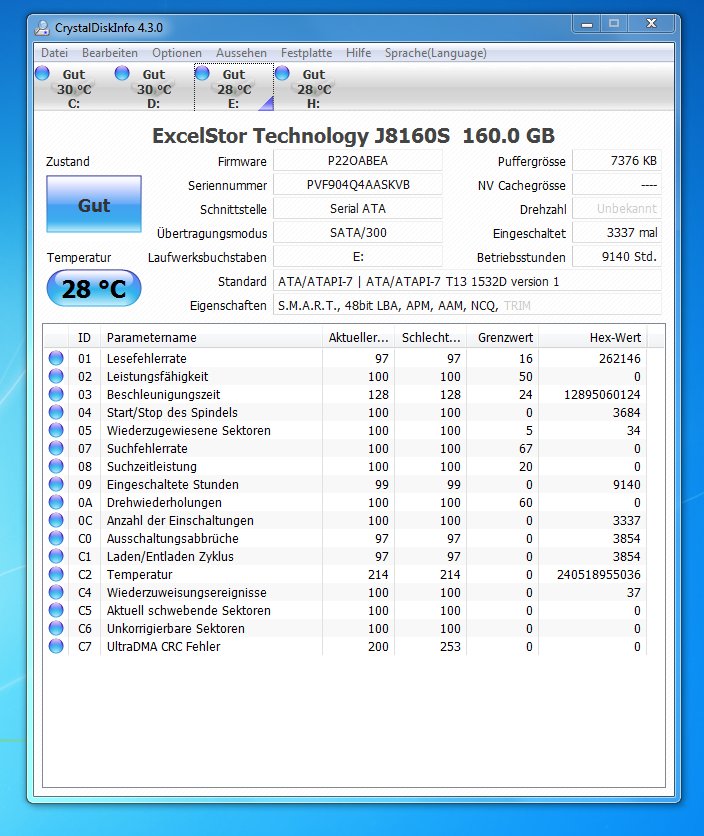Screen dimensions: 704x836
Task: Click the Unkorrigierbare Sektoren parameter name
Action: [x=175, y=628]
